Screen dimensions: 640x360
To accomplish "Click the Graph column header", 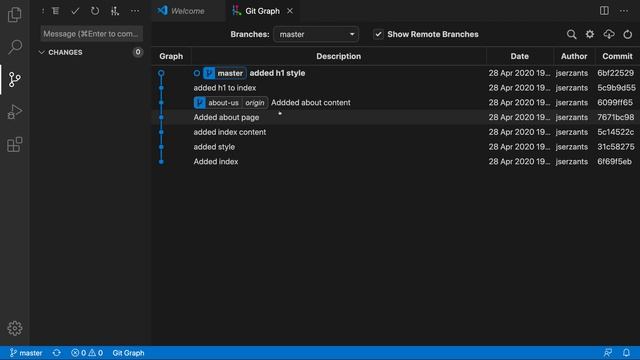I will point(171,56).
